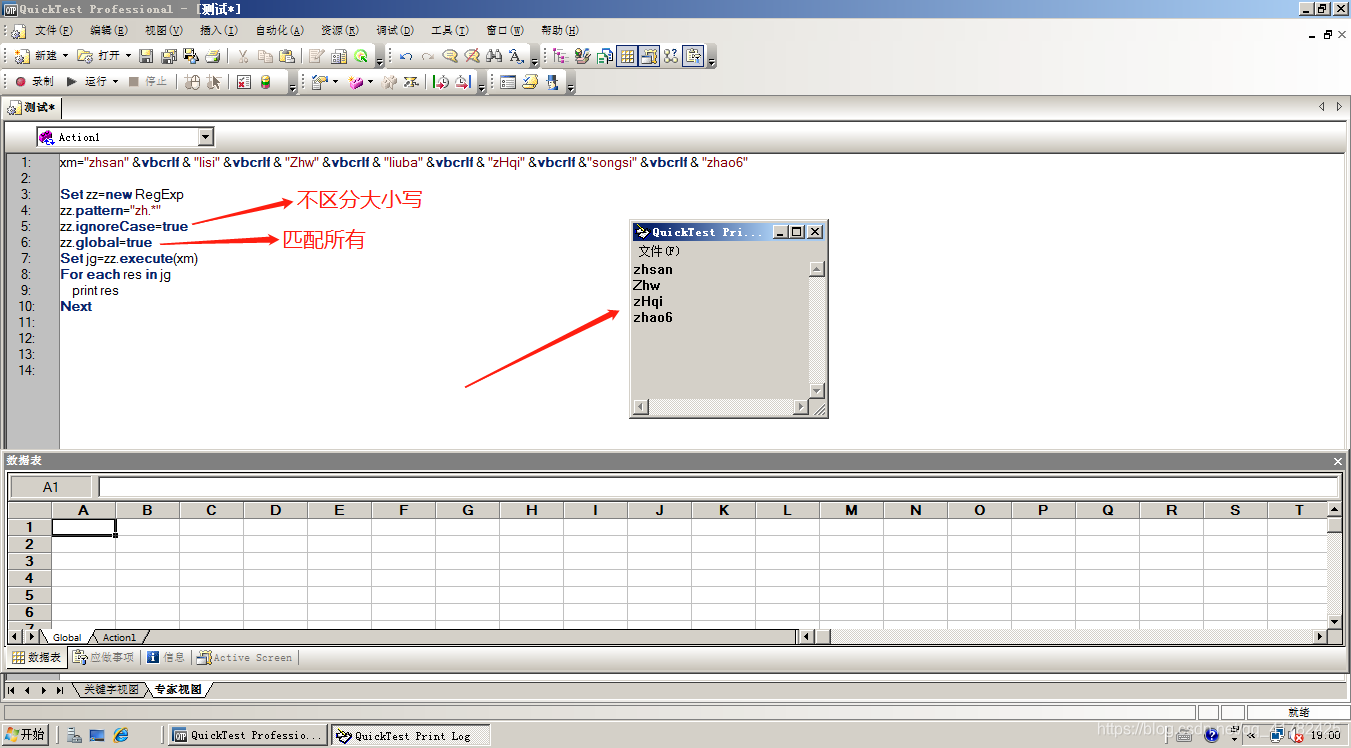Select the 测试* document tab
Screen dimensions: 1351x748
point(32,107)
